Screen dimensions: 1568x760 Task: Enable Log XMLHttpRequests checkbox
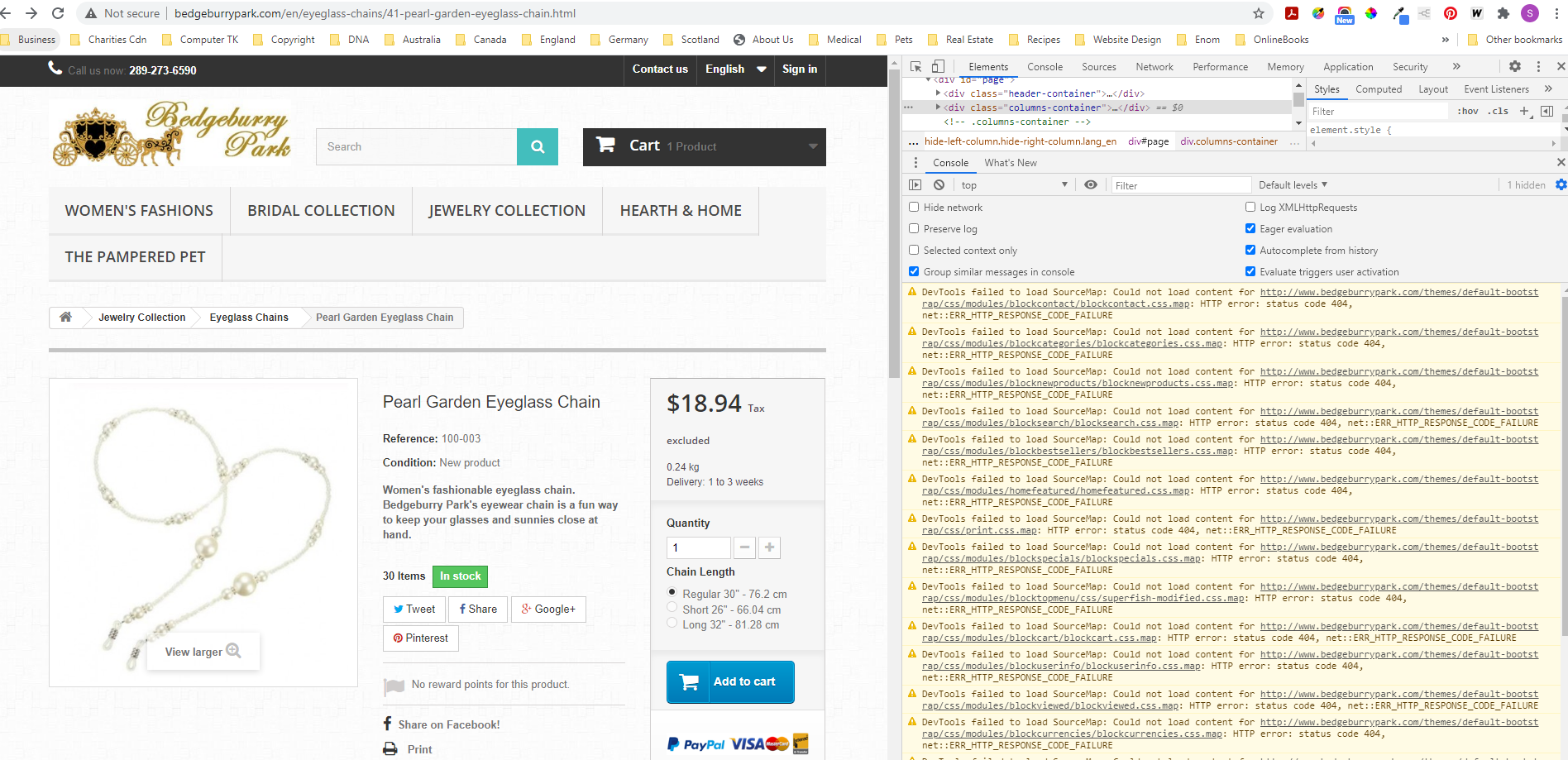[x=1250, y=207]
